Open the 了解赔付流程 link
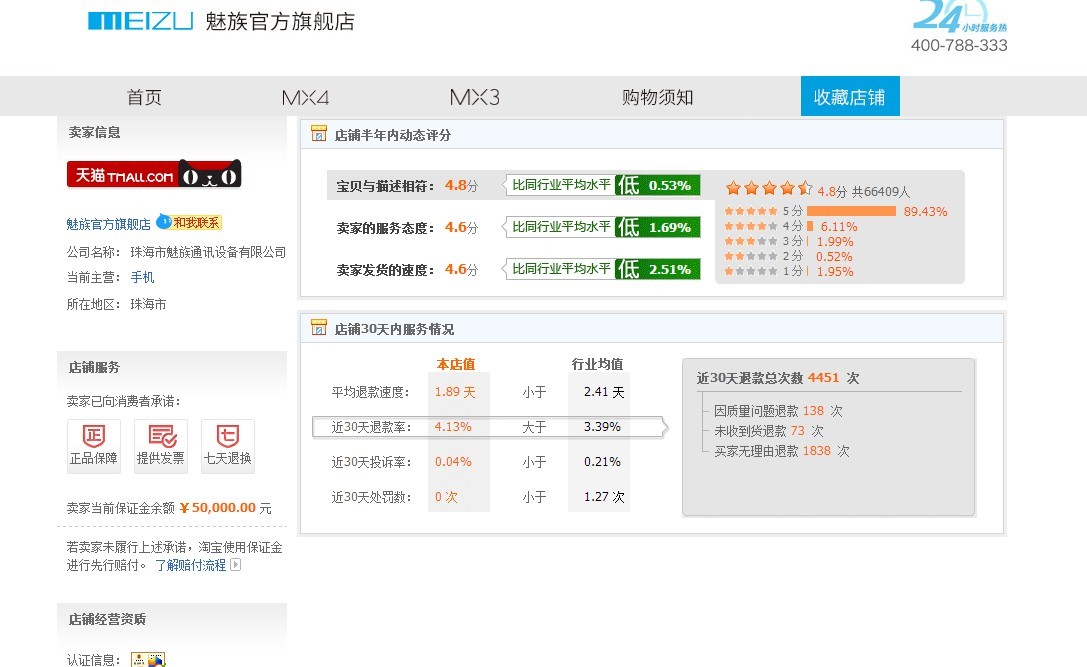 pyautogui.click(x=190, y=565)
